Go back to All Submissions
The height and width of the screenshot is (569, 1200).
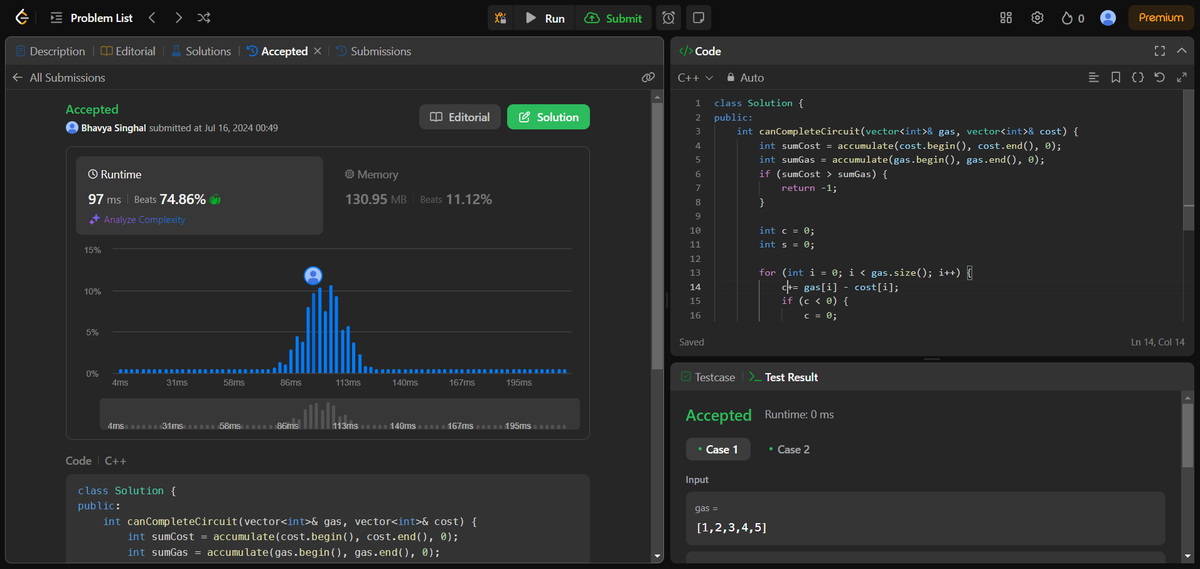click(x=58, y=77)
